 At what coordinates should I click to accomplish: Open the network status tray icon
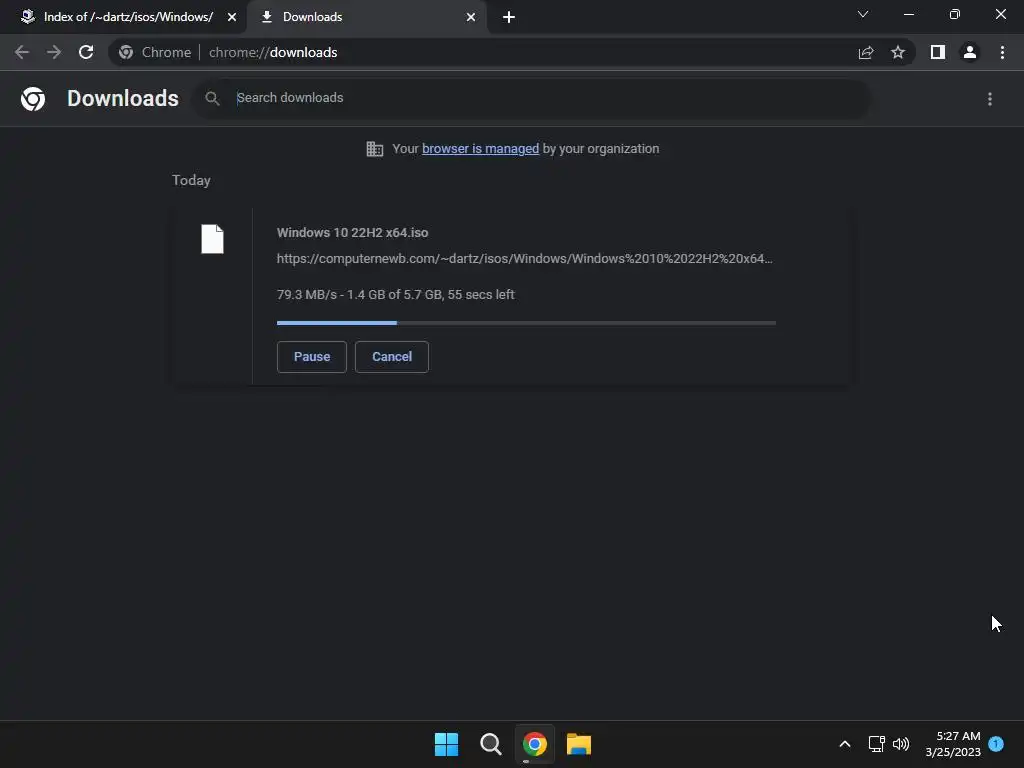pyautogui.click(x=876, y=744)
